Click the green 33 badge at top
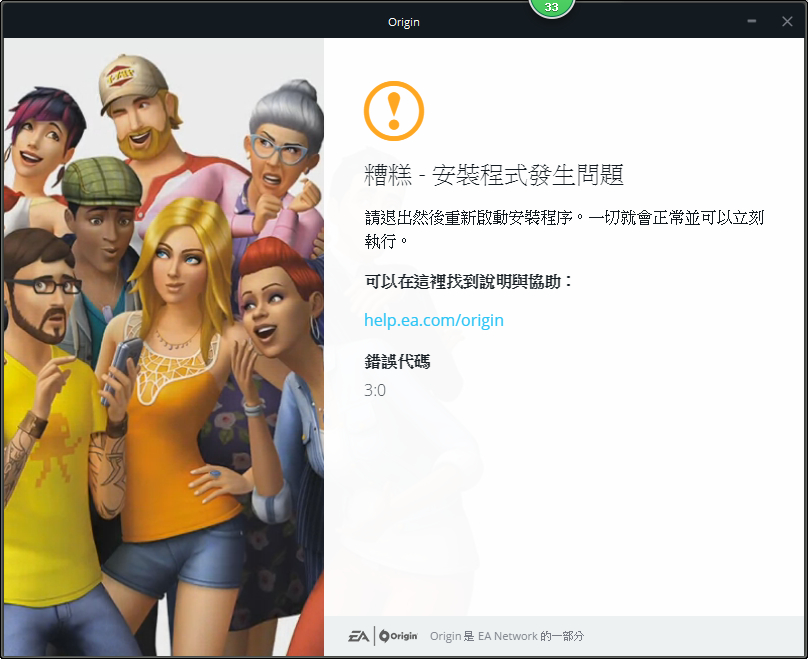Image resolution: width=808 pixels, height=659 pixels. tap(551, 7)
